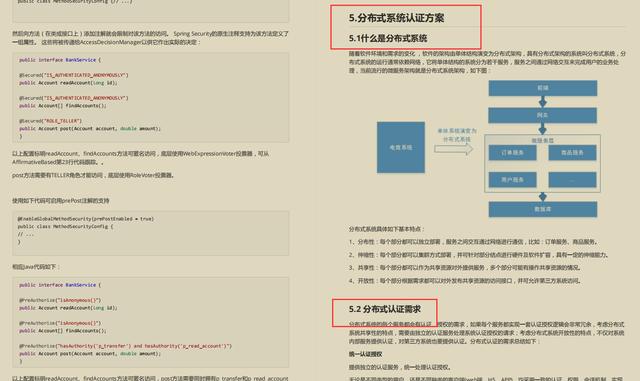
Task: Click "public interface BankService {" in the @Secured block
Action: point(60,60)
